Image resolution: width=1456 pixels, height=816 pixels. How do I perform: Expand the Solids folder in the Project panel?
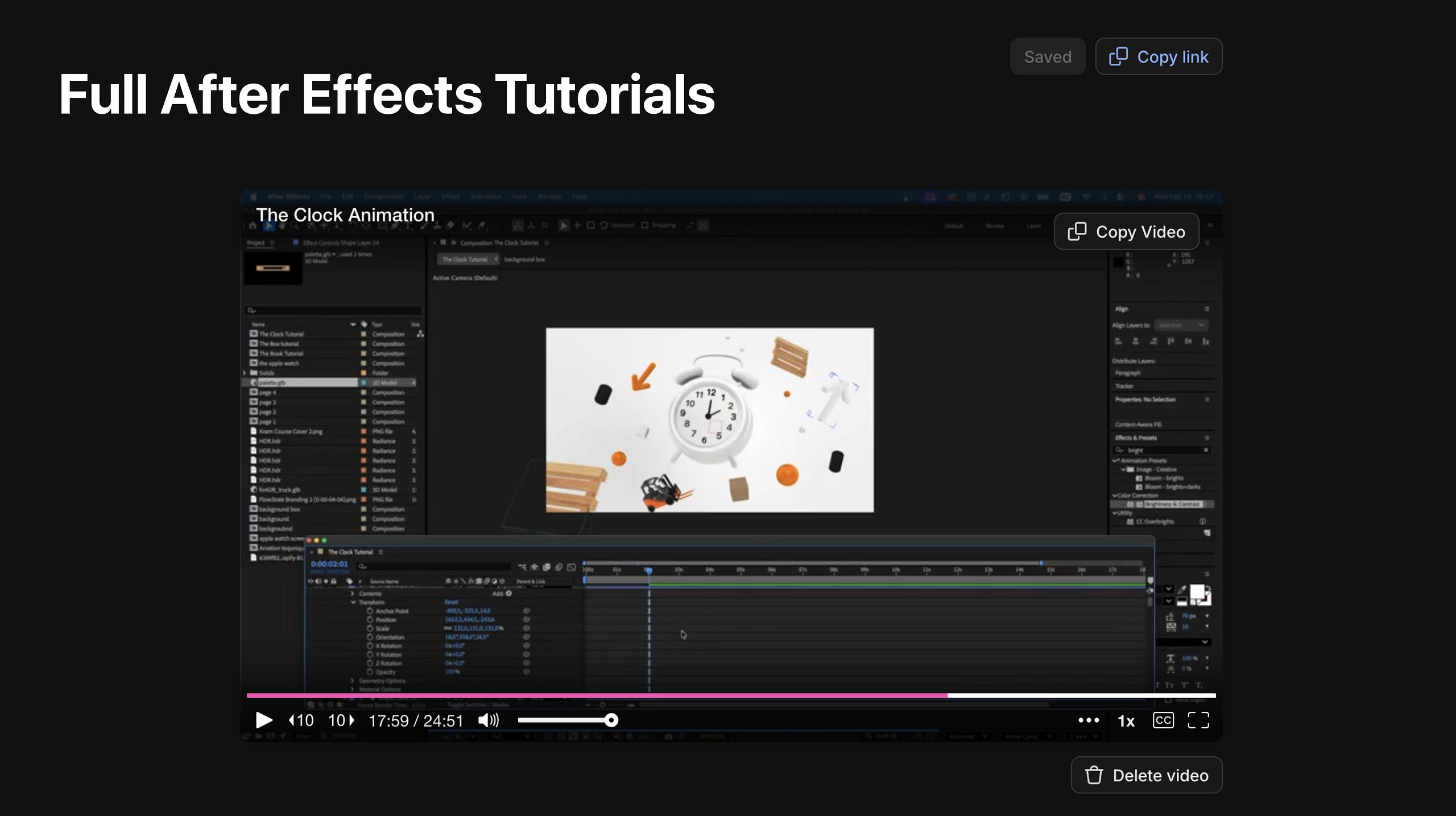pos(245,373)
